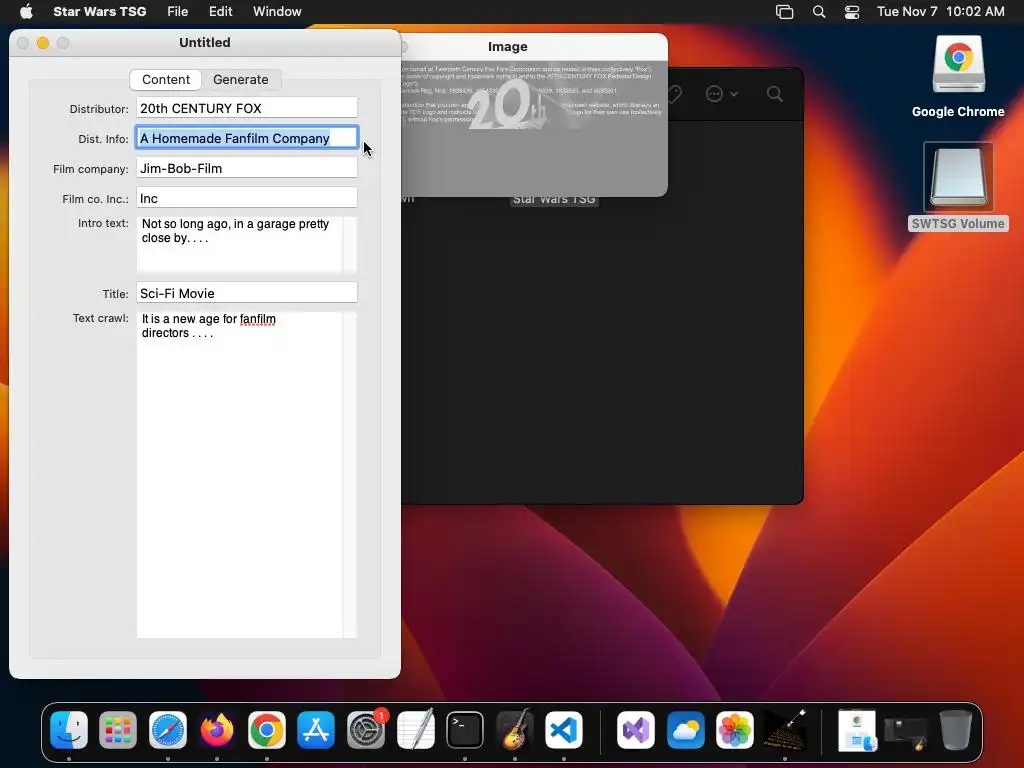Click the search icon in the dark window
The height and width of the screenshot is (768, 1024).
point(775,94)
